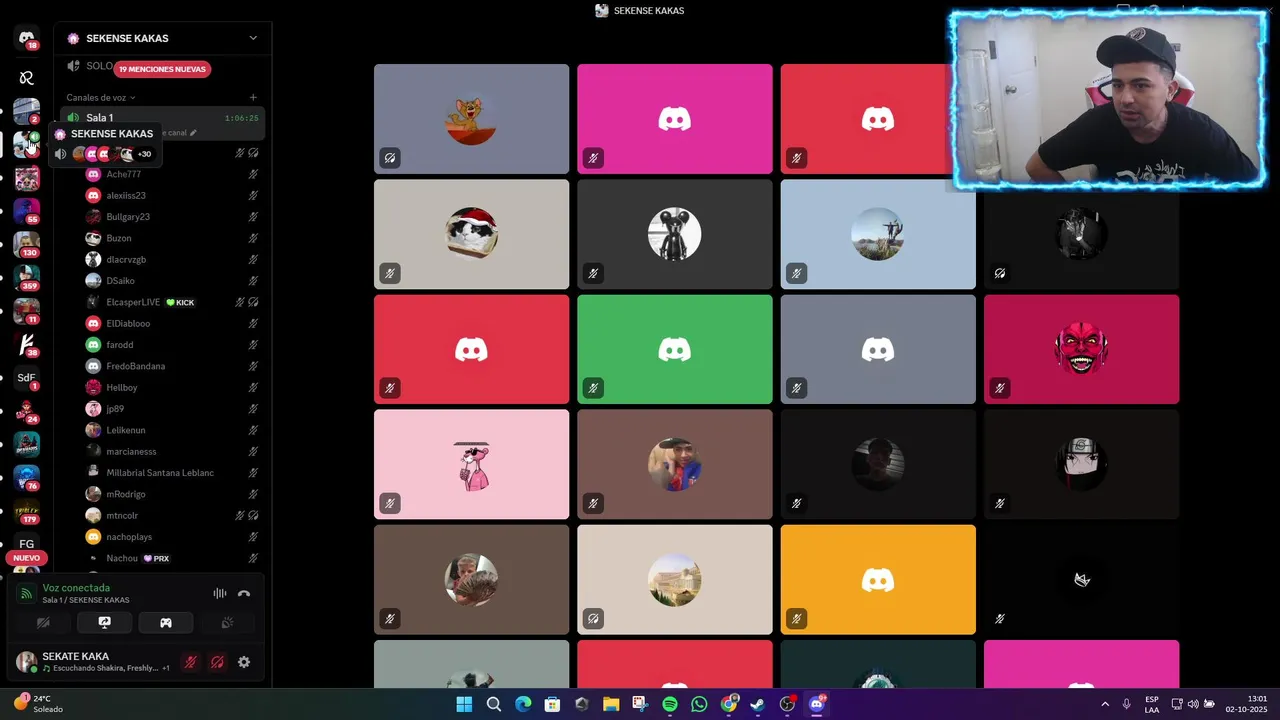
Task: Open the SdF server icon
Action: [x=27, y=378]
